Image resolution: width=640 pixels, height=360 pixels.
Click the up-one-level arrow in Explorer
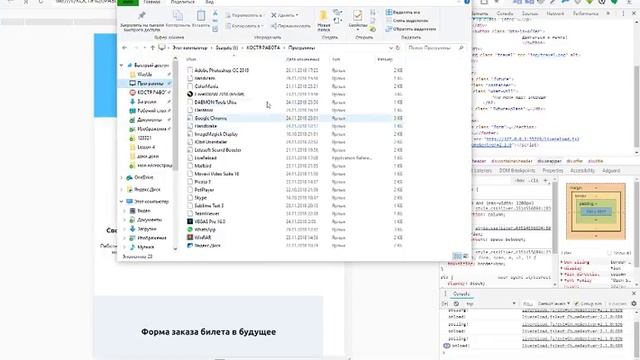153,48
